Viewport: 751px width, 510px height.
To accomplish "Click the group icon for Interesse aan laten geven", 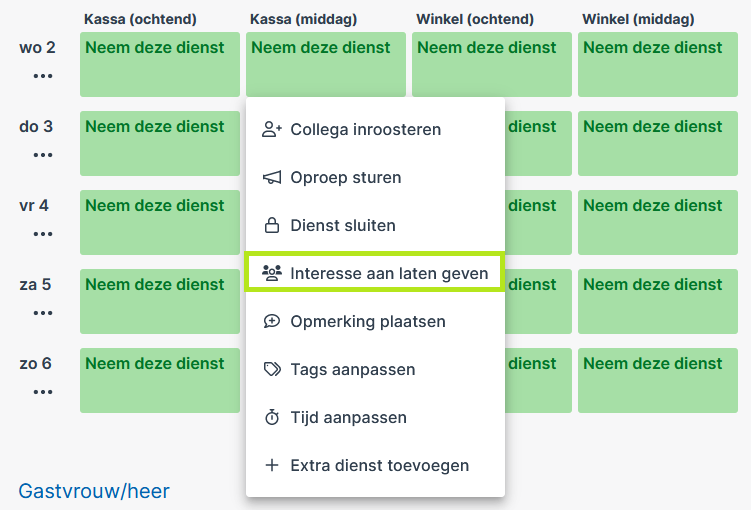I will coord(272,273).
